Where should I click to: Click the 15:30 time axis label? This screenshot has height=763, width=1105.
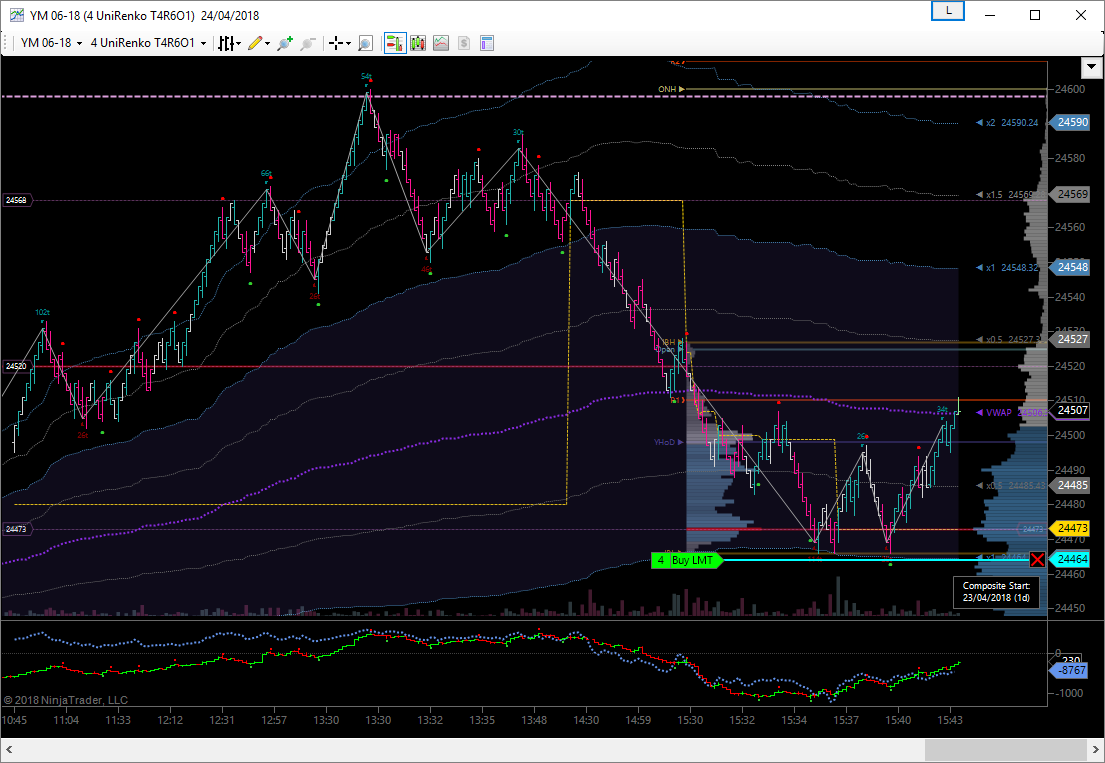coord(690,720)
